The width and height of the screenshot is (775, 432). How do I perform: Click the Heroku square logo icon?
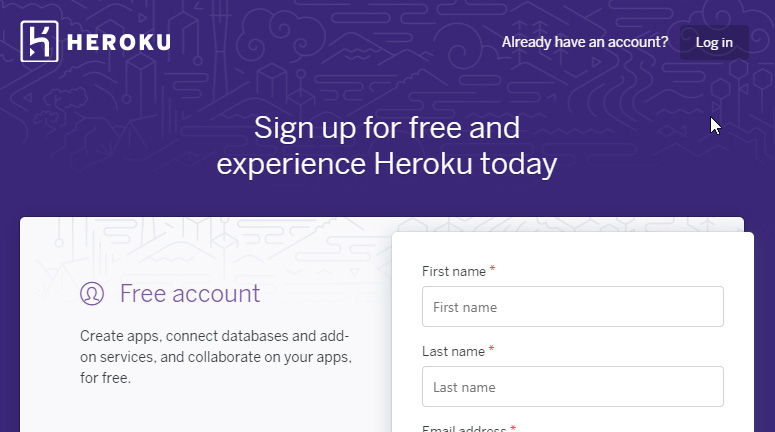(40, 42)
